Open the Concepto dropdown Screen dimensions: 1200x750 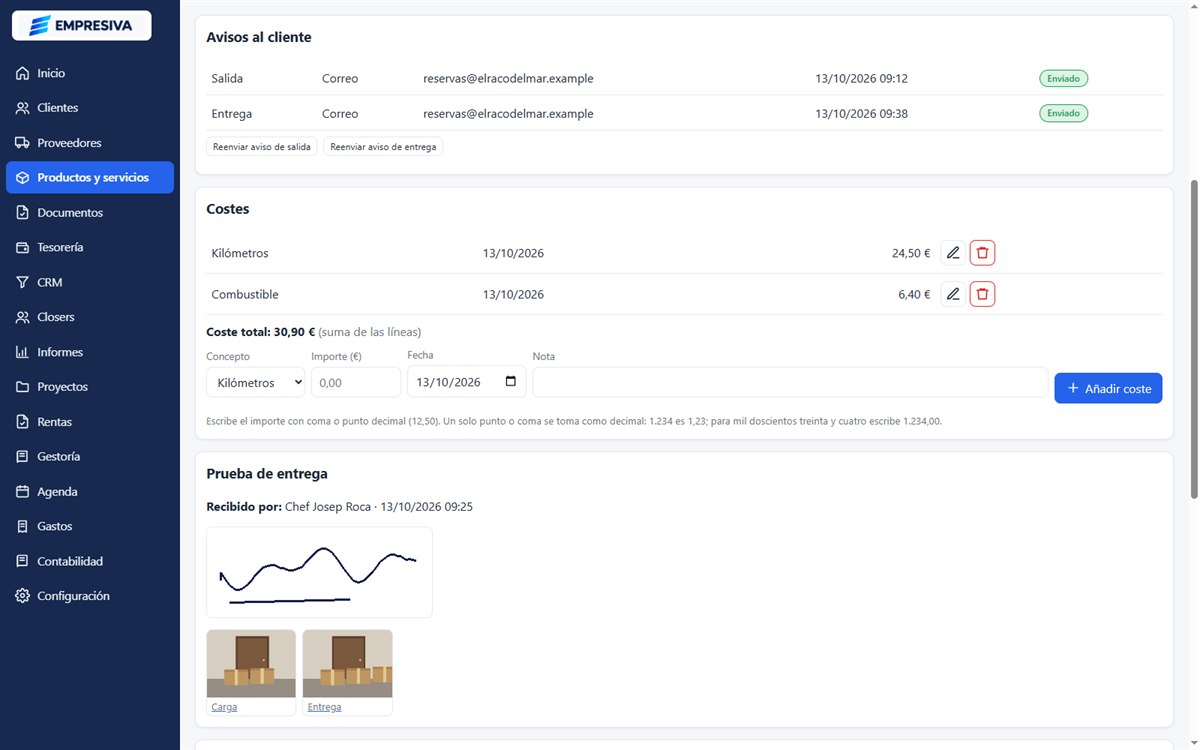tap(256, 382)
